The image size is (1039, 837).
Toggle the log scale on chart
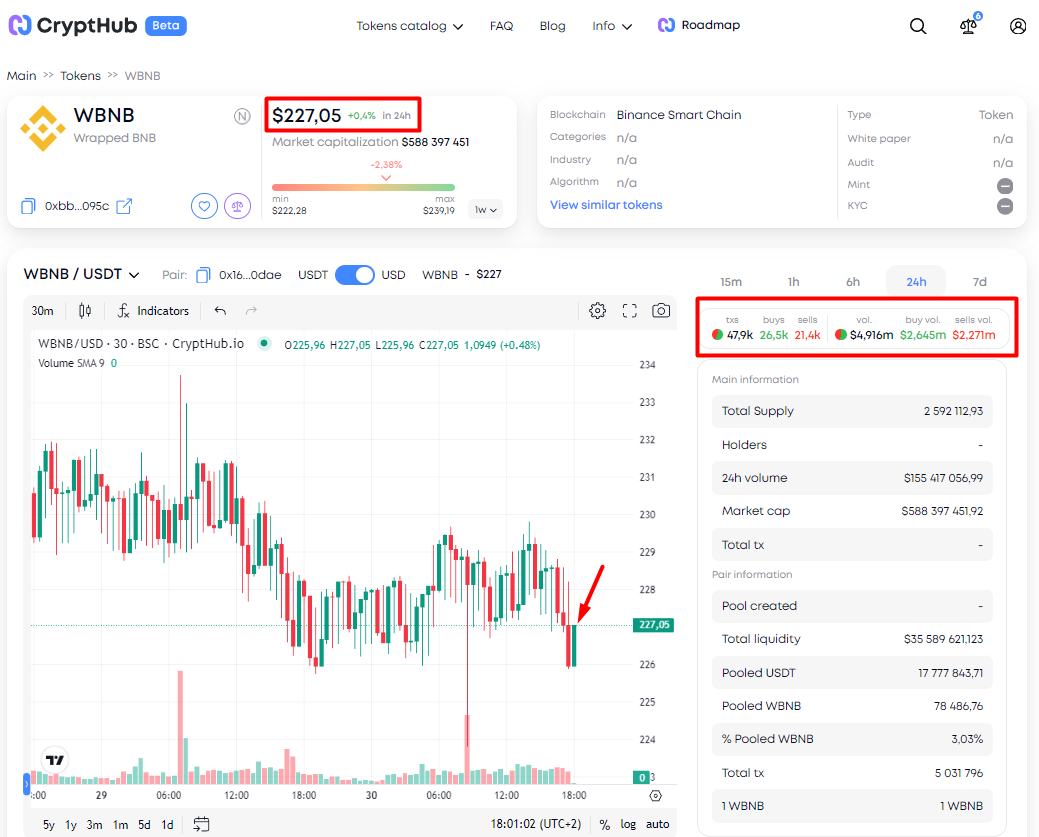(x=628, y=825)
